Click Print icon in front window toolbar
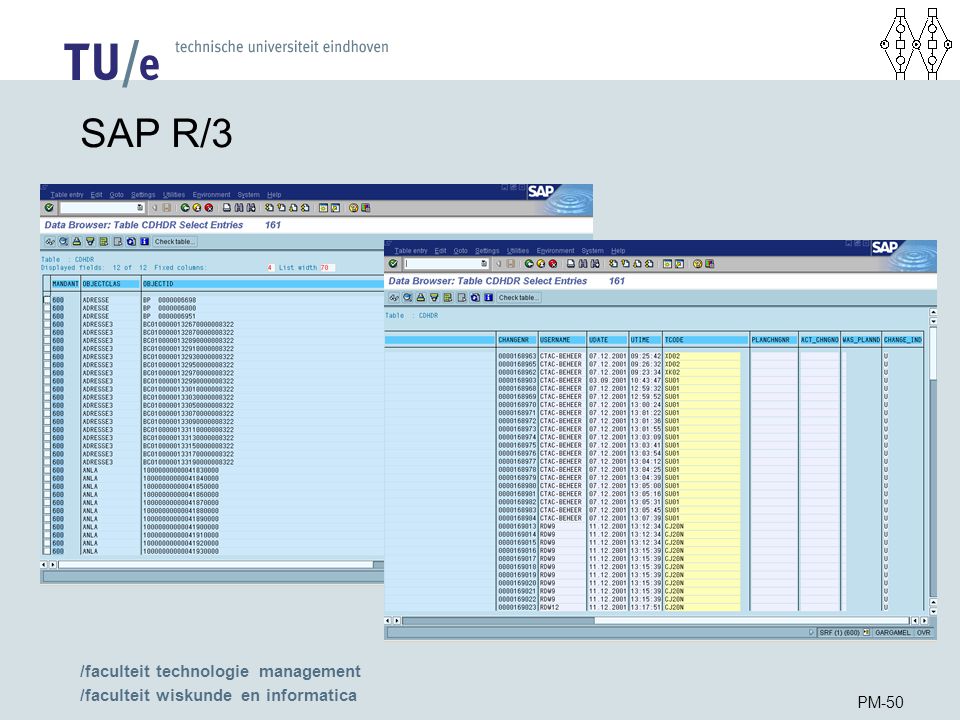 tap(571, 263)
